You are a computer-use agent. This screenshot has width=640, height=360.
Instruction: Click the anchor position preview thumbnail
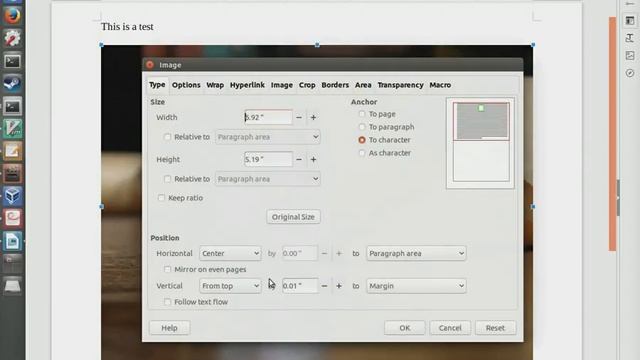(480, 143)
